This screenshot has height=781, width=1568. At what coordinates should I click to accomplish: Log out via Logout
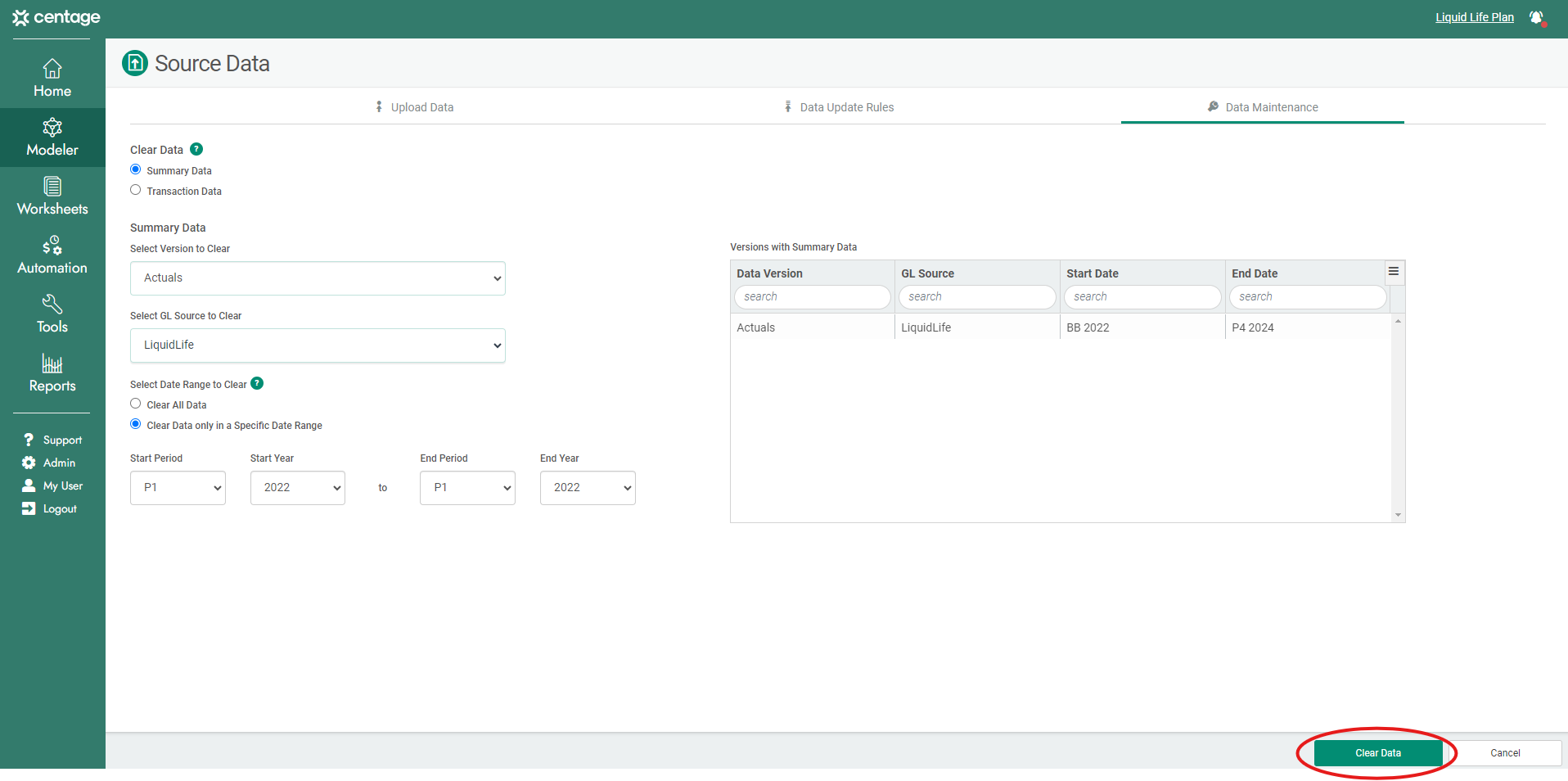click(x=50, y=508)
